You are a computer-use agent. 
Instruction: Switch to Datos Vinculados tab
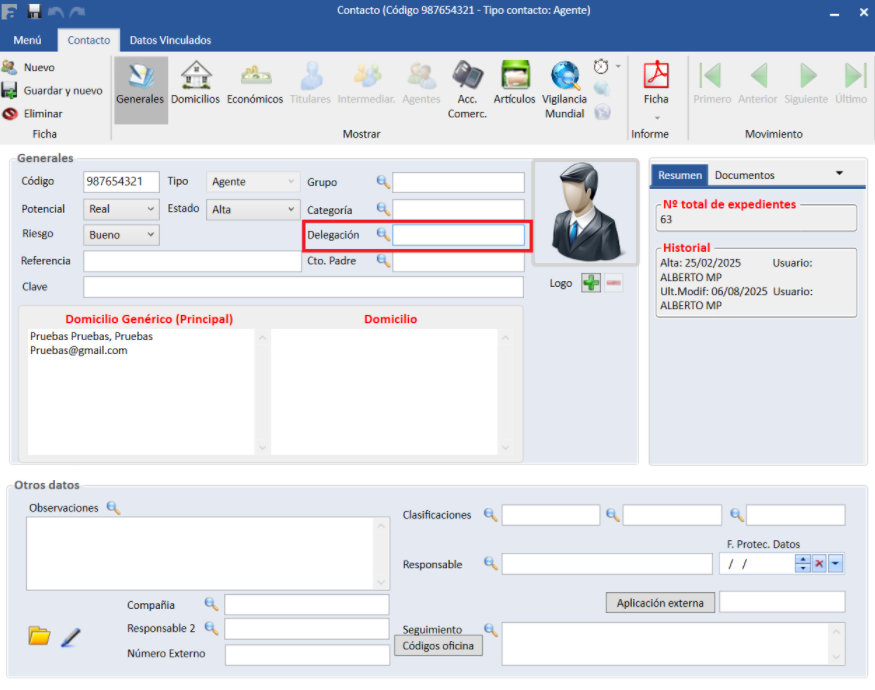pos(170,40)
